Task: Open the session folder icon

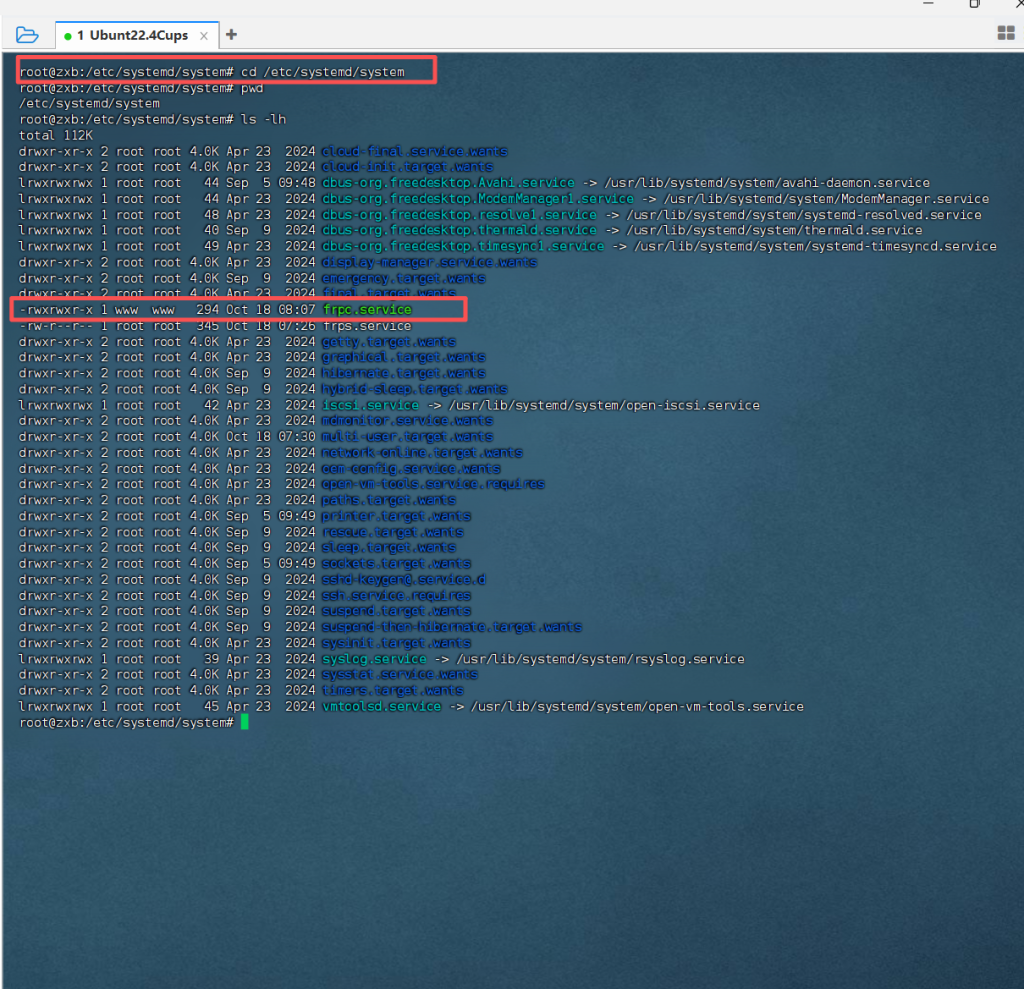Action: [27, 35]
